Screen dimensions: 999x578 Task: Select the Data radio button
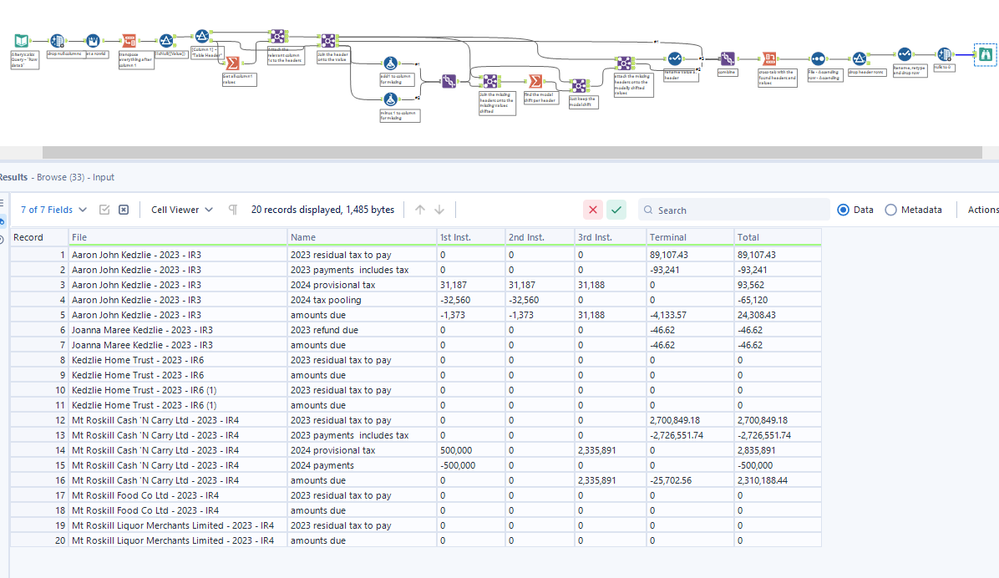tap(843, 210)
